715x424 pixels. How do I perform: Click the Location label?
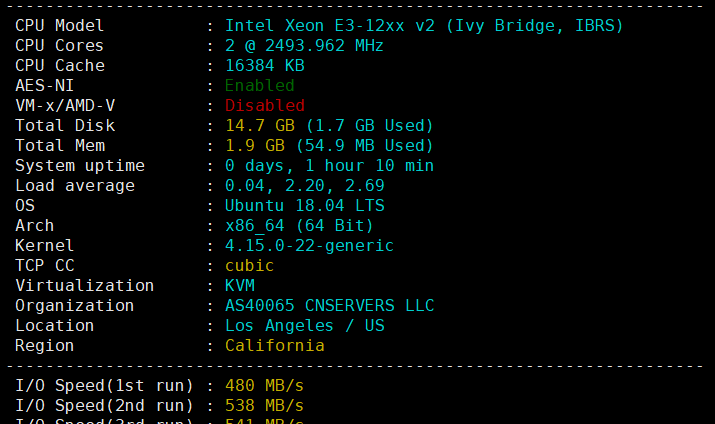click(x=55, y=326)
